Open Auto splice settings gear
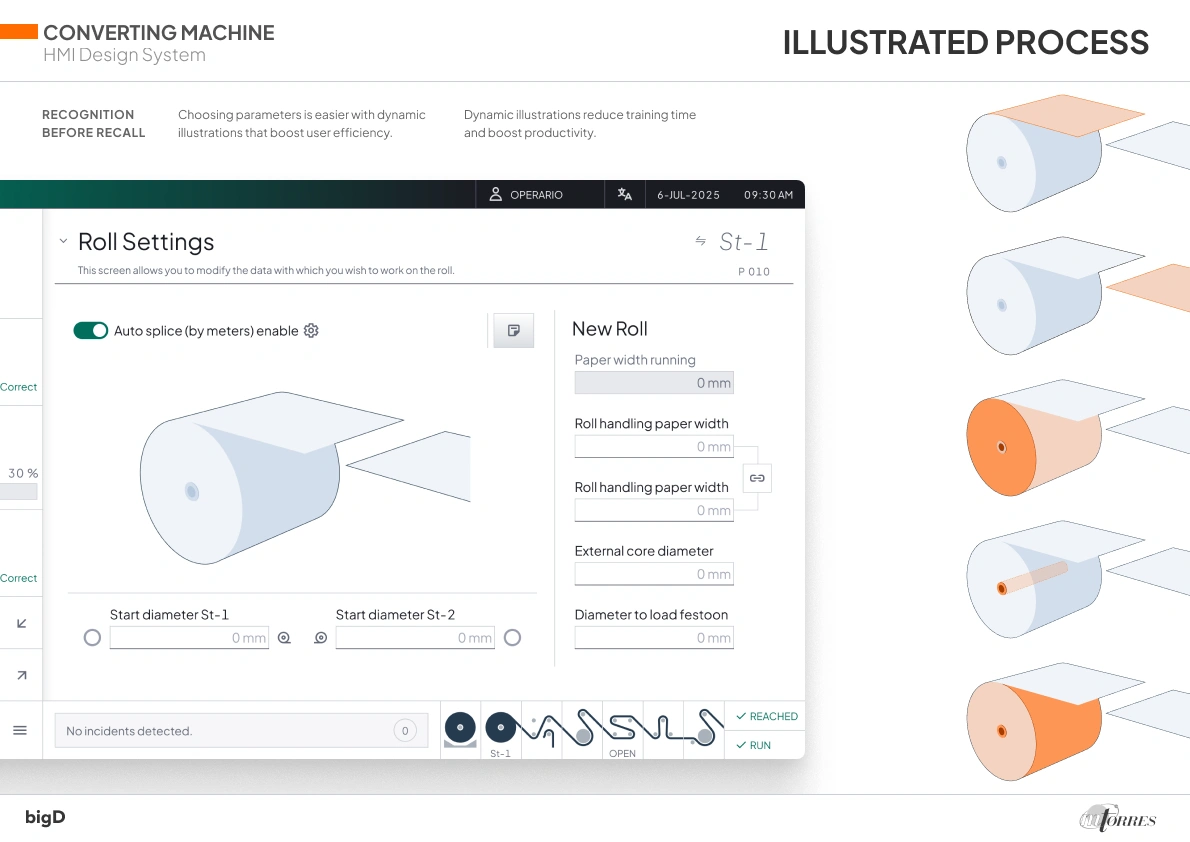This screenshot has width=1190, height=842. pos(311,331)
